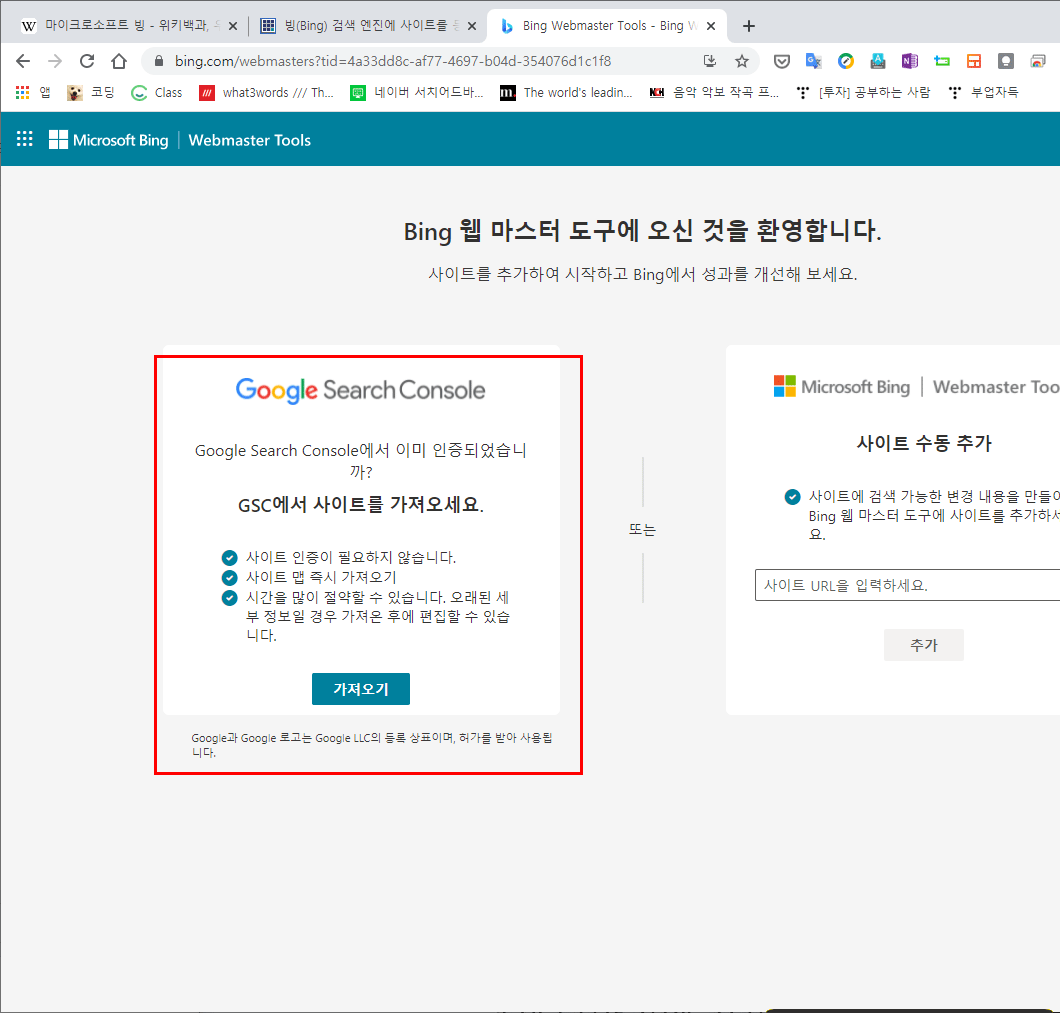Open the 음악 악보 작곡 프 bookmark

coord(714,93)
